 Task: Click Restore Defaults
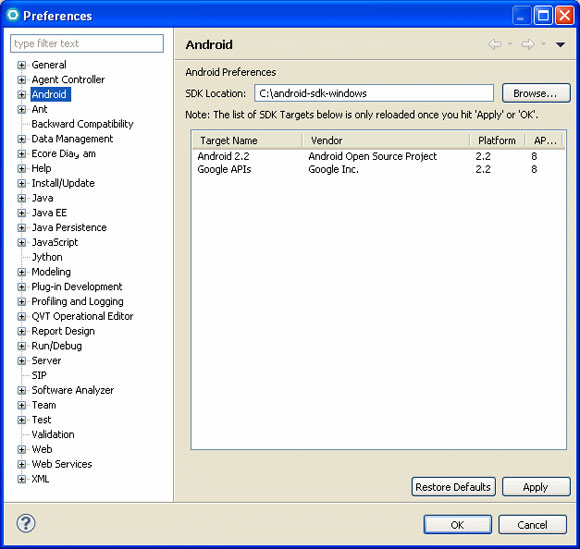453,487
